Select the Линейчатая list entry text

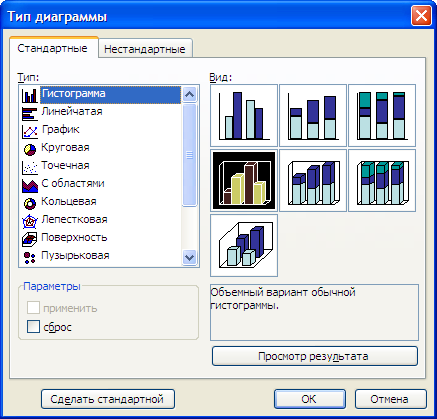pos(72,111)
